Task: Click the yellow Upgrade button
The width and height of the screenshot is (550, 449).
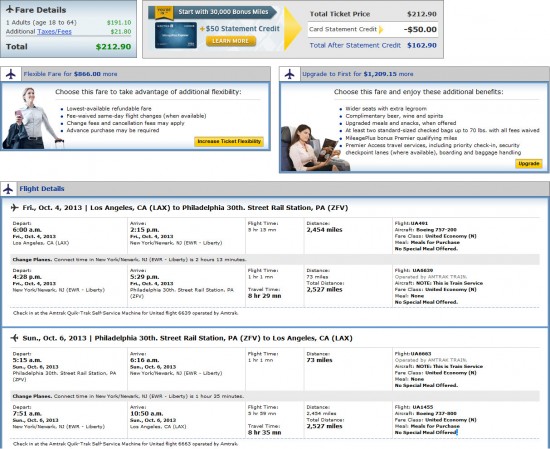Action: pyautogui.click(x=529, y=163)
